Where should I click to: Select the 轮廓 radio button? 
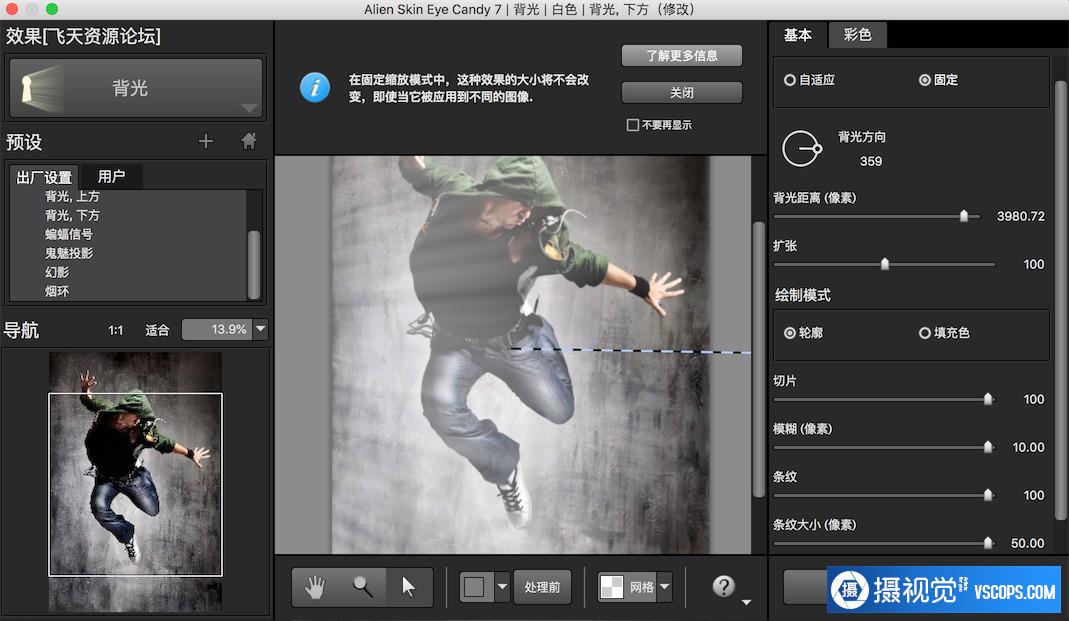click(x=789, y=333)
